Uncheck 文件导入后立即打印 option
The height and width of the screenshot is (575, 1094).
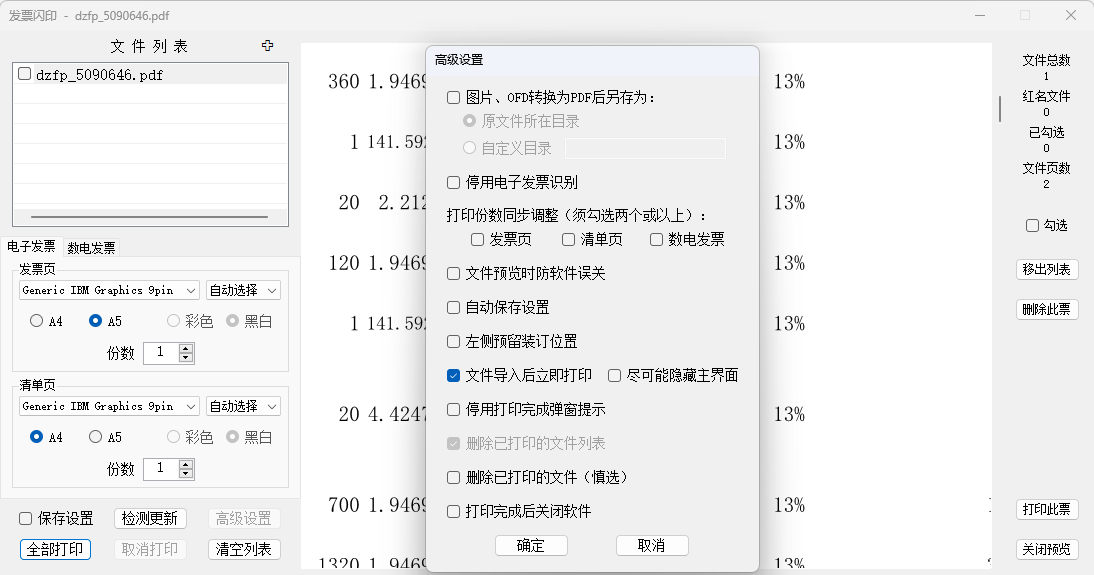pyautogui.click(x=454, y=376)
